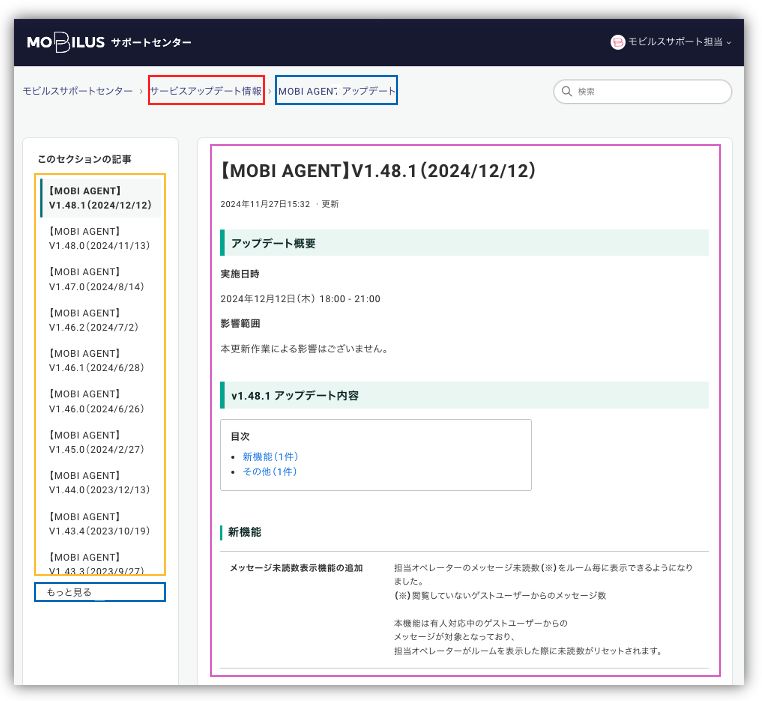The image size is (762, 701).
Task: Click the v1.48.1 アップデート内容 heading
Action: 465,395
